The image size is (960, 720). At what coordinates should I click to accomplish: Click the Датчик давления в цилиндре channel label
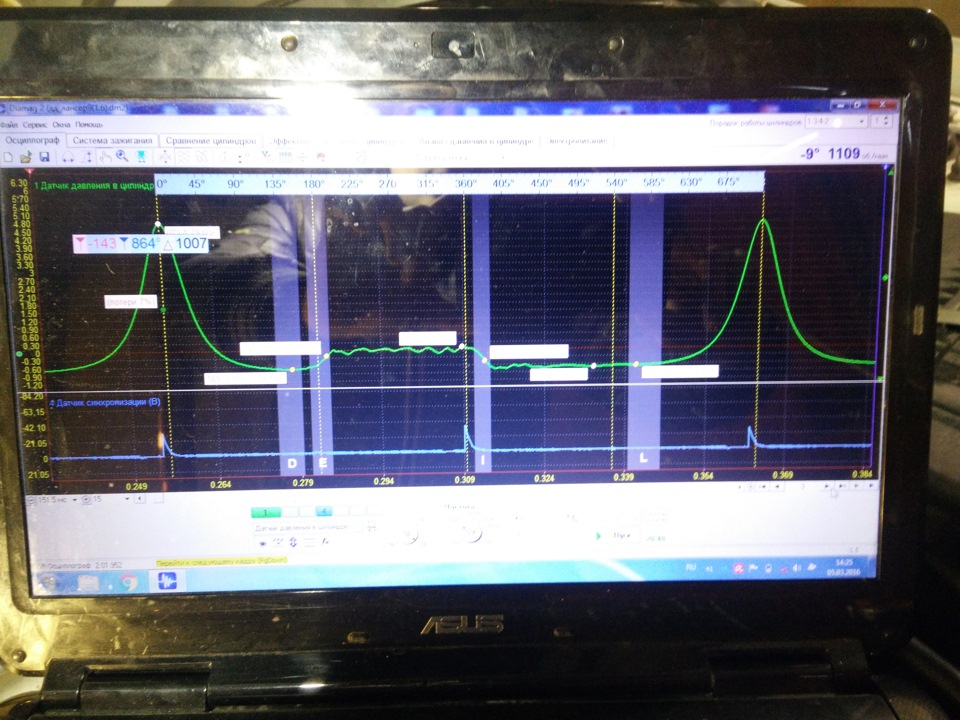[x=93, y=186]
